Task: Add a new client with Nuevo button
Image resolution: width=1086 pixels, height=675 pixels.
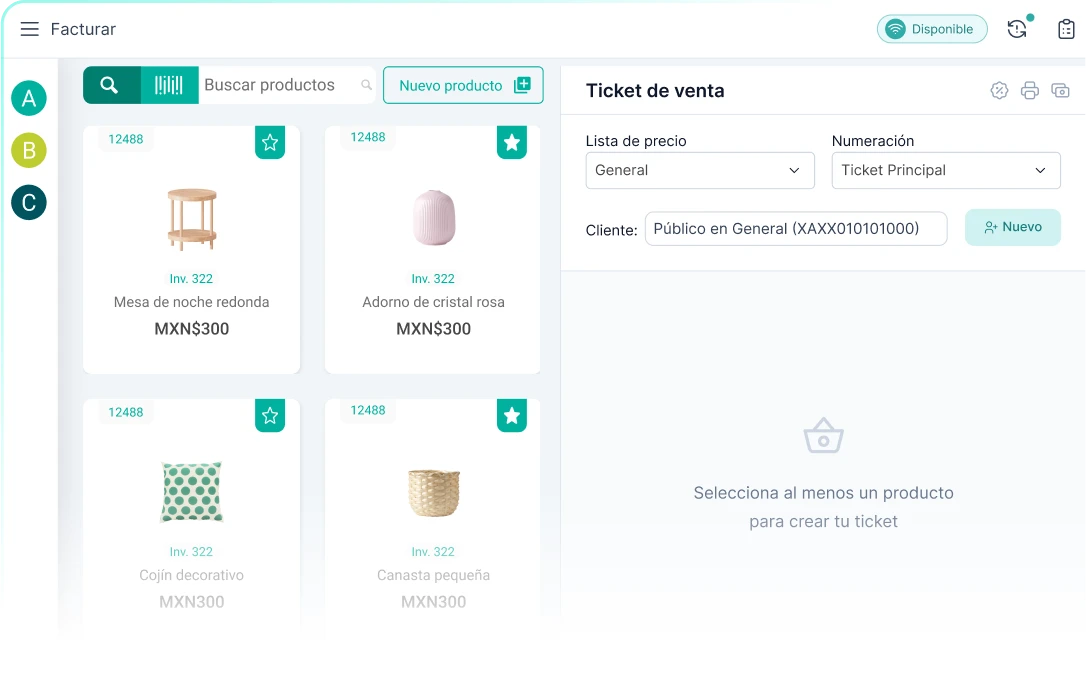Action: pyautogui.click(x=1012, y=227)
